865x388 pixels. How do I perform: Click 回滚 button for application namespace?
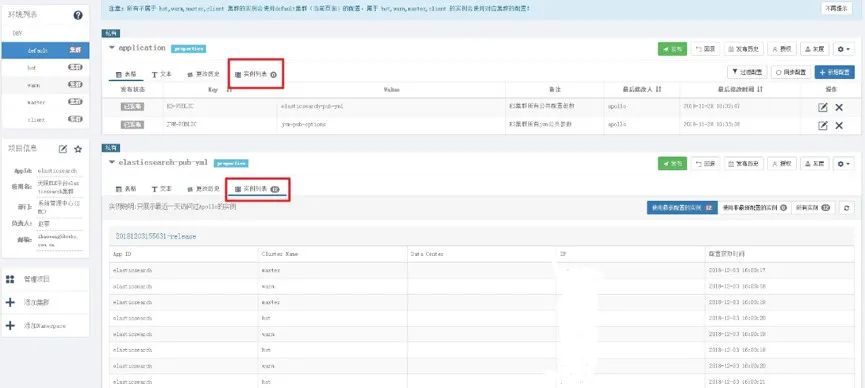(x=705, y=49)
